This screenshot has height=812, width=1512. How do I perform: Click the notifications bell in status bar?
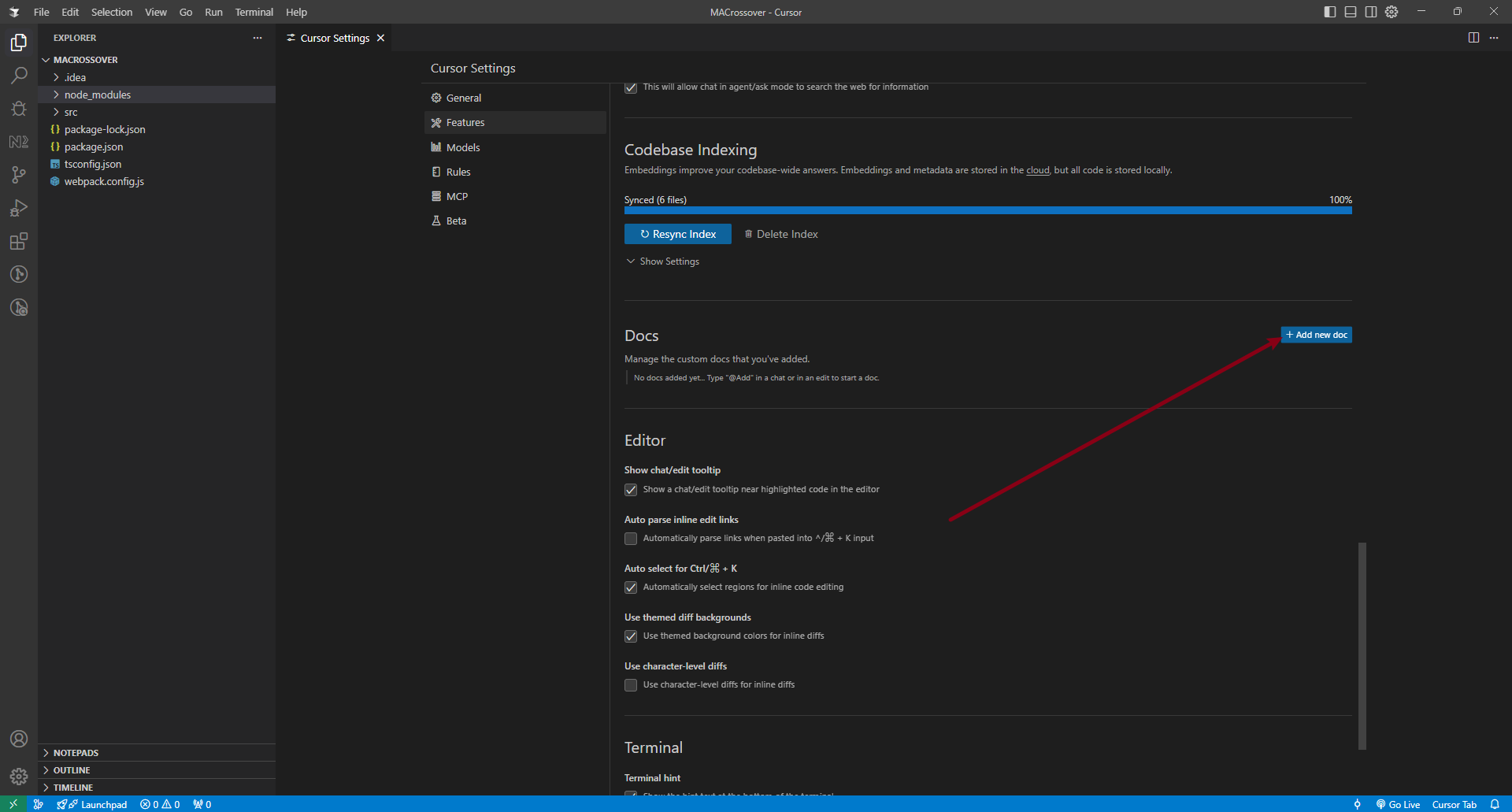click(1495, 804)
